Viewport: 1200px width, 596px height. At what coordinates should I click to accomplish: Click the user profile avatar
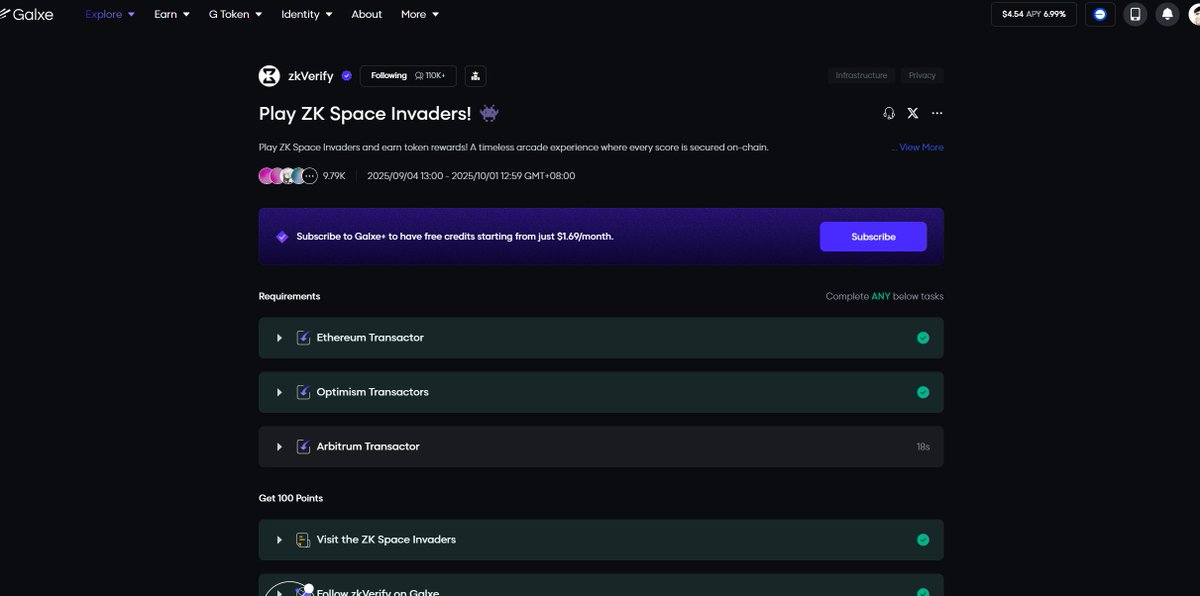point(1194,14)
